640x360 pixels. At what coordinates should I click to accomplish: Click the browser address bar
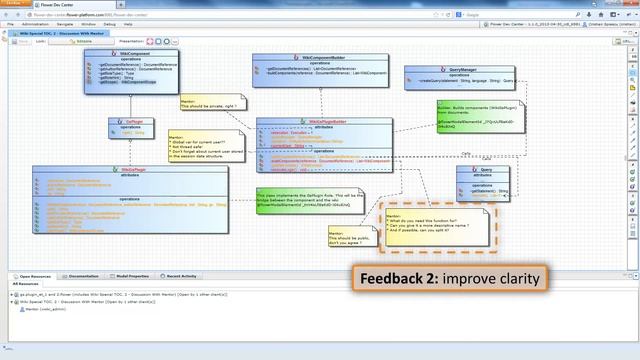(229, 15)
